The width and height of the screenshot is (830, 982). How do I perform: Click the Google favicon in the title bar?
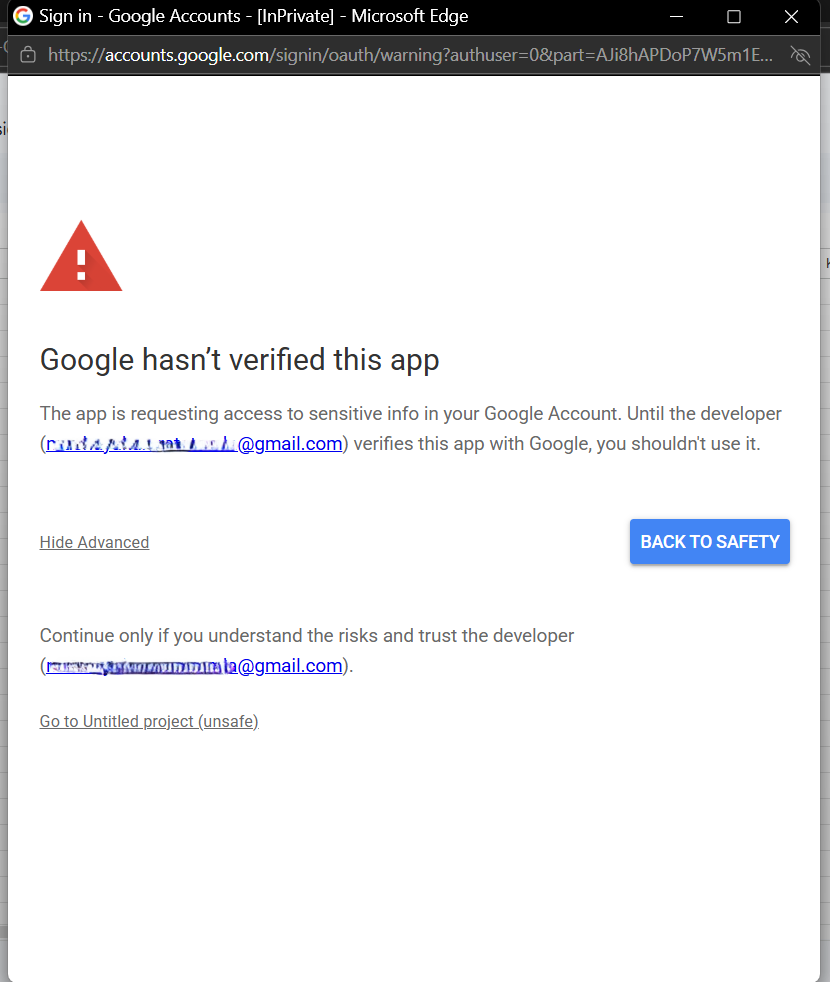coord(22,17)
